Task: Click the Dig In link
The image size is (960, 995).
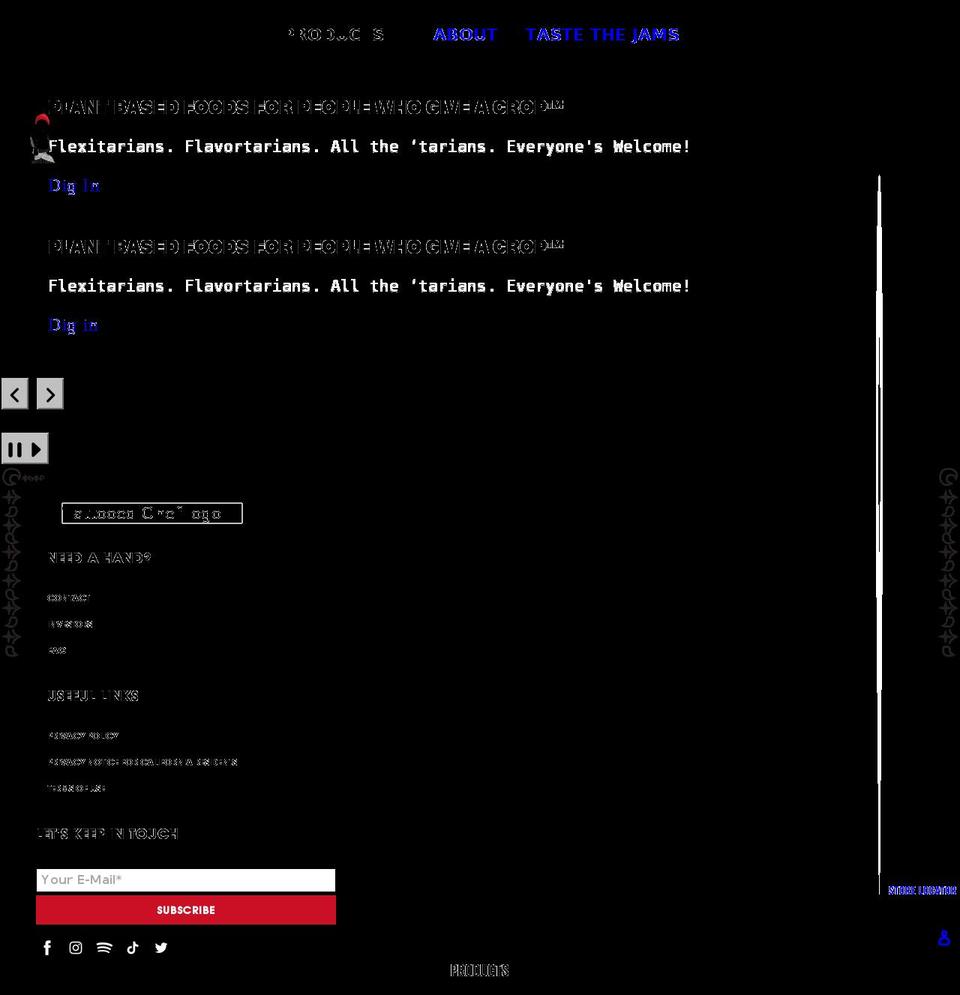Action: point(74,185)
